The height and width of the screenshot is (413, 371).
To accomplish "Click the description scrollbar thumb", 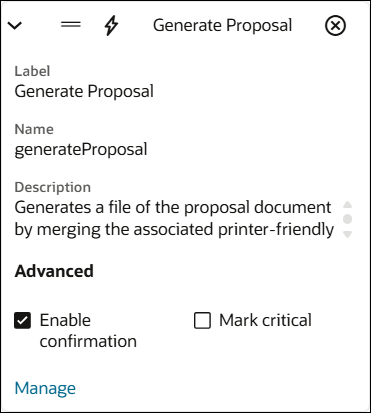I will click(x=348, y=219).
